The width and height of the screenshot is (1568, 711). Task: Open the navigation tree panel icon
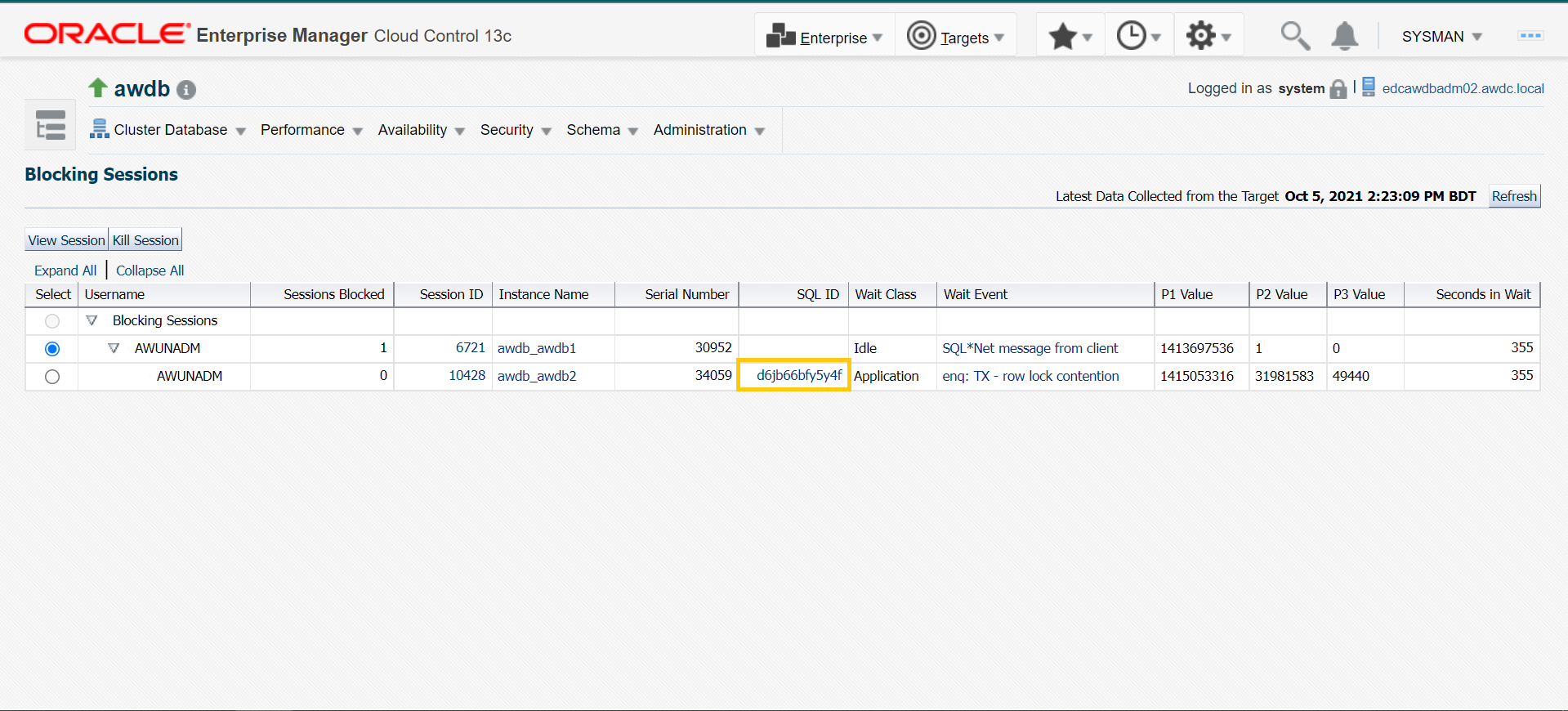[x=51, y=125]
